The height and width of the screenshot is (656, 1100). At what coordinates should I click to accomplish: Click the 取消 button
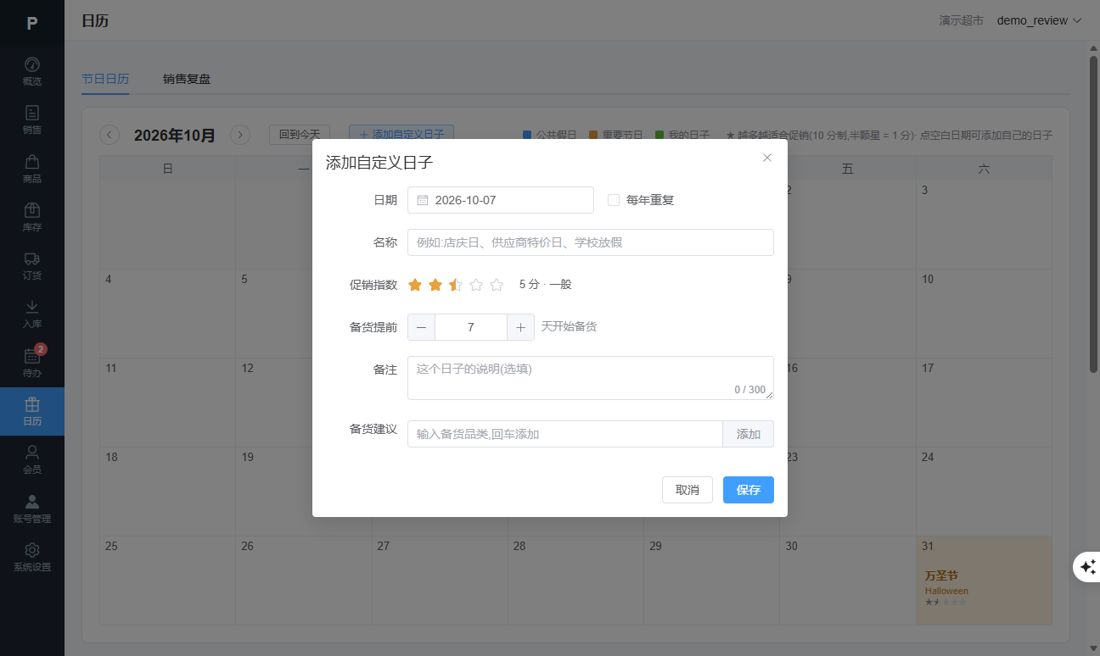(x=687, y=490)
